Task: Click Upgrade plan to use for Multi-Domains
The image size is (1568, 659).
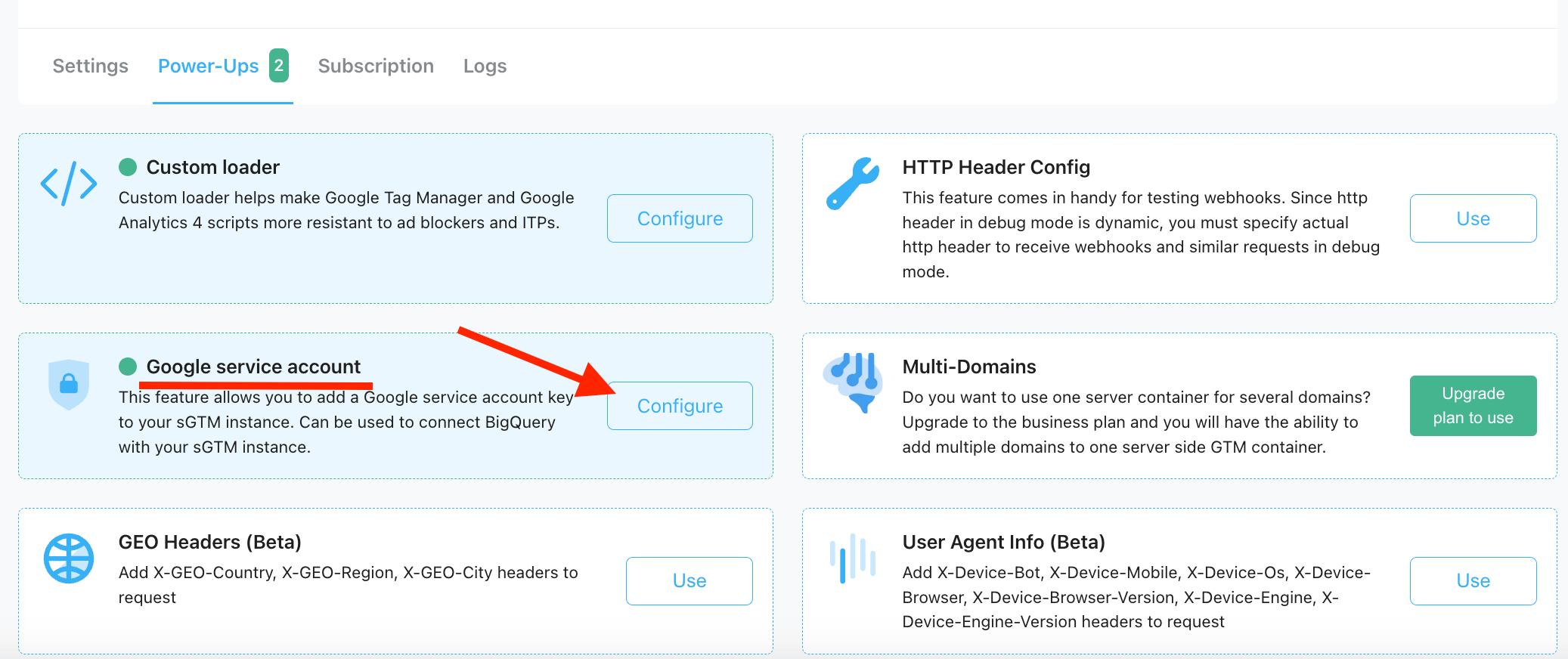Action: pos(1473,406)
